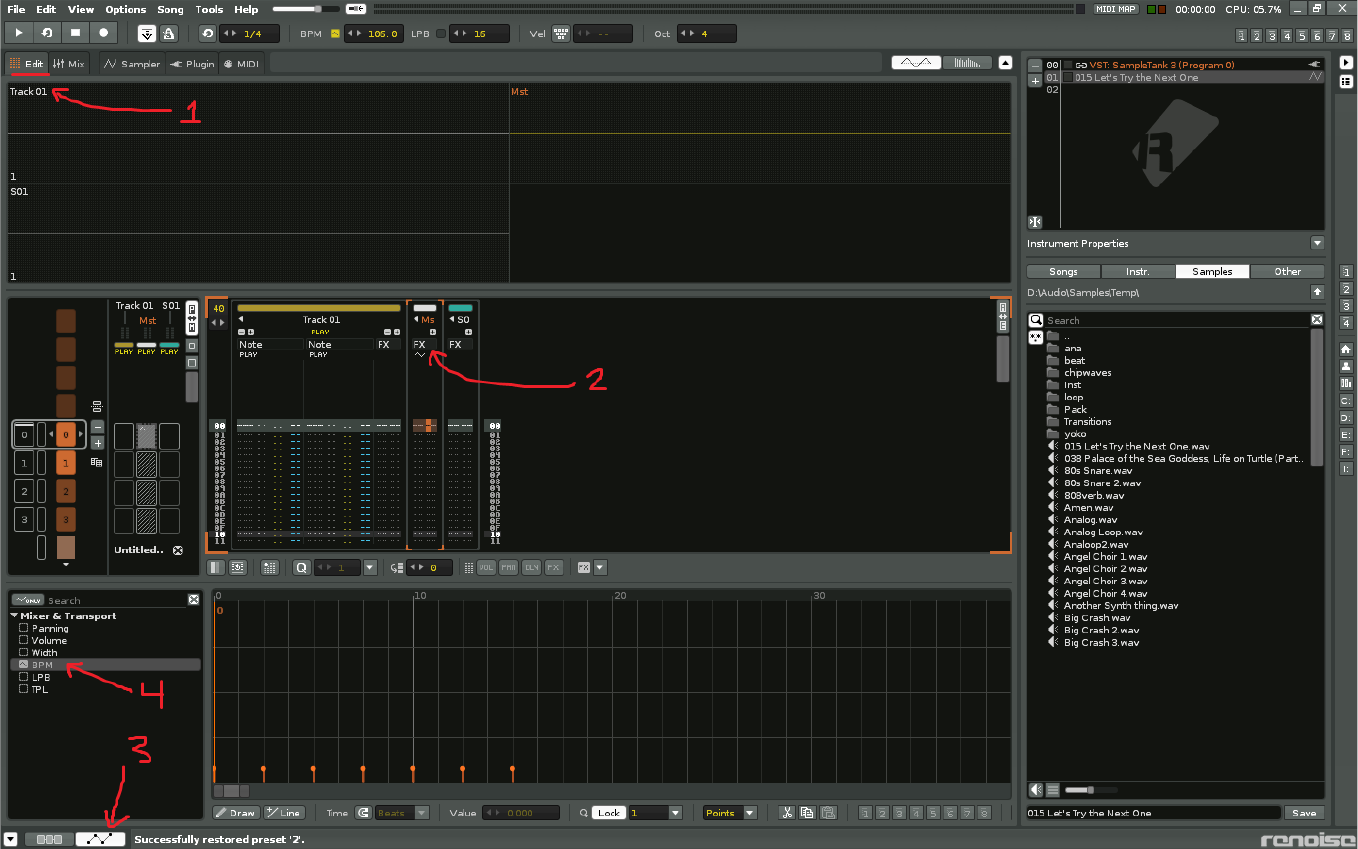Switch to the Sampler tab

(x=132, y=64)
